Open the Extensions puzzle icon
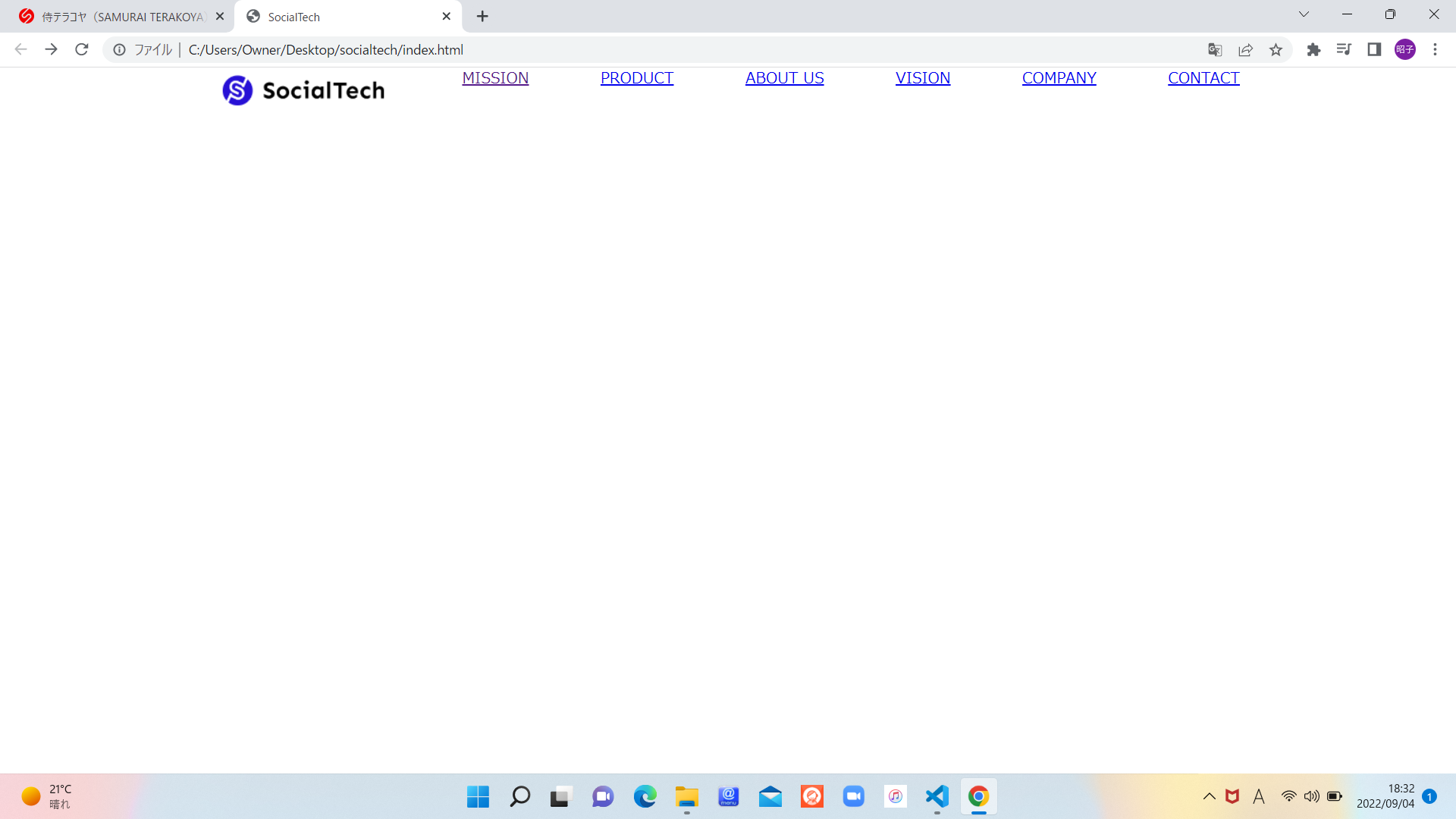This screenshot has width=1456, height=819. (x=1313, y=50)
